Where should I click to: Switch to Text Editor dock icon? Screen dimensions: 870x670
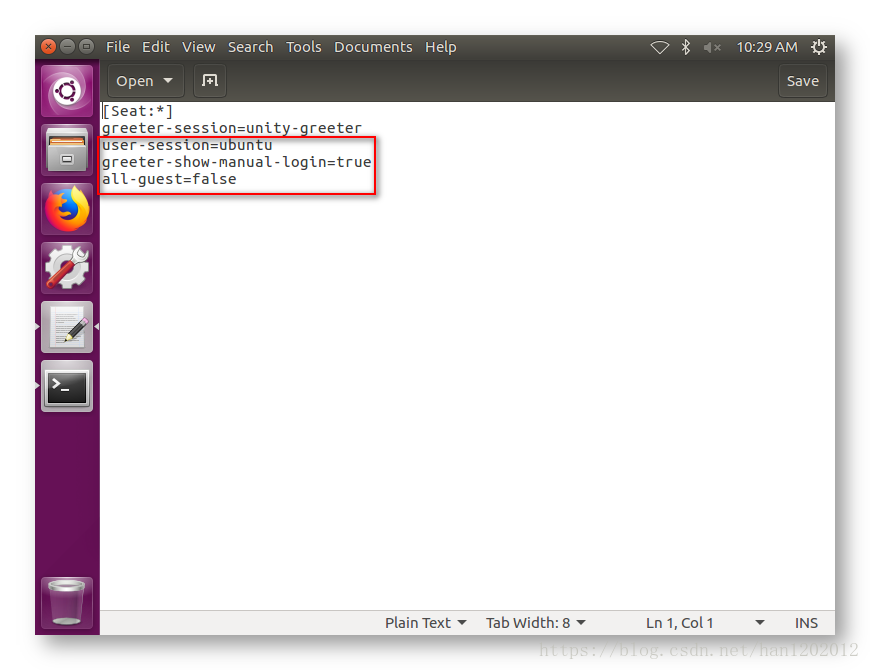pos(67,327)
